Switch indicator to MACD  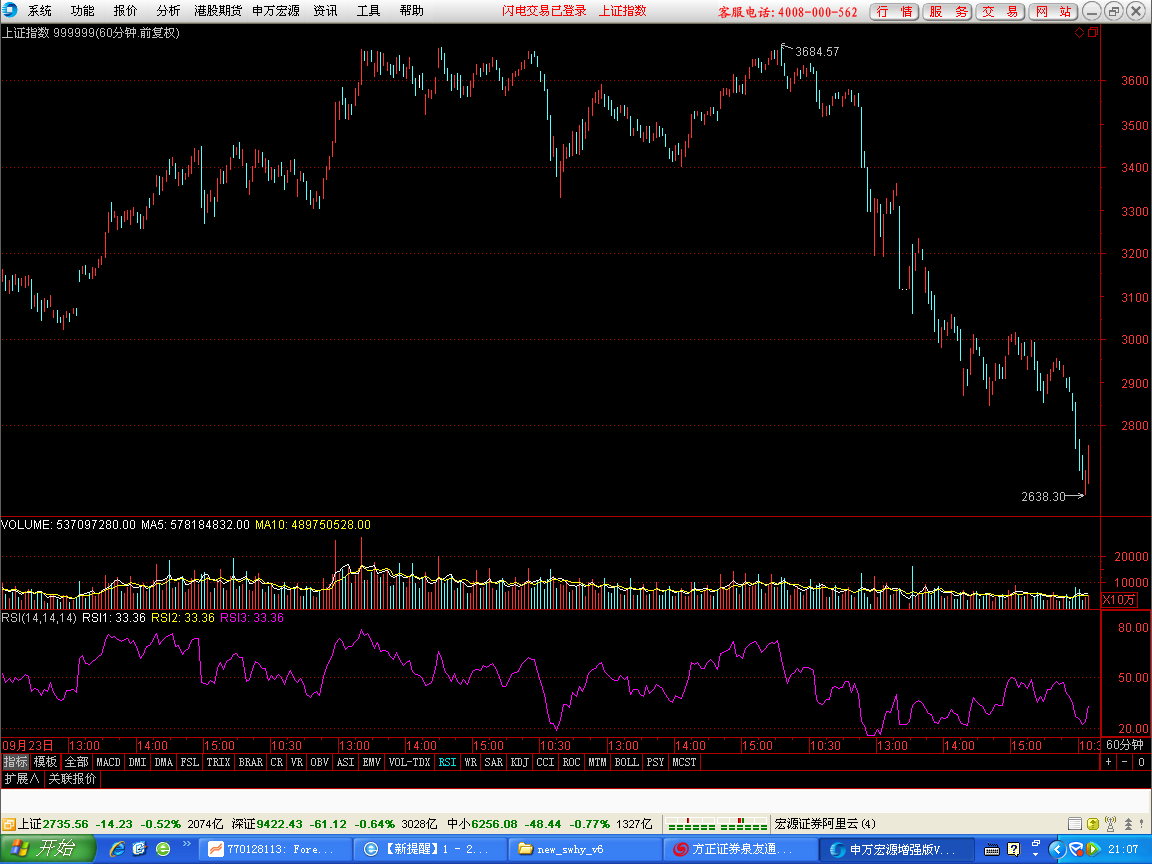pyautogui.click(x=108, y=762)
